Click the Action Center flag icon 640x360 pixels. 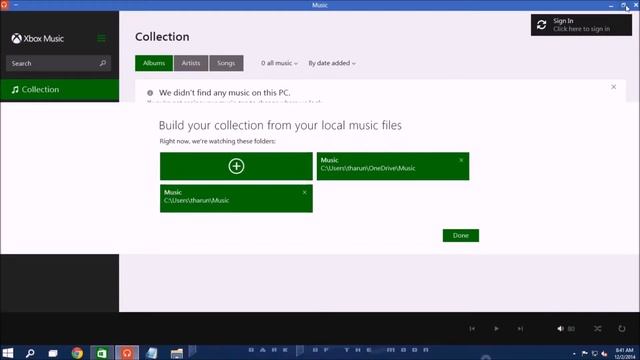click(584, 353)
